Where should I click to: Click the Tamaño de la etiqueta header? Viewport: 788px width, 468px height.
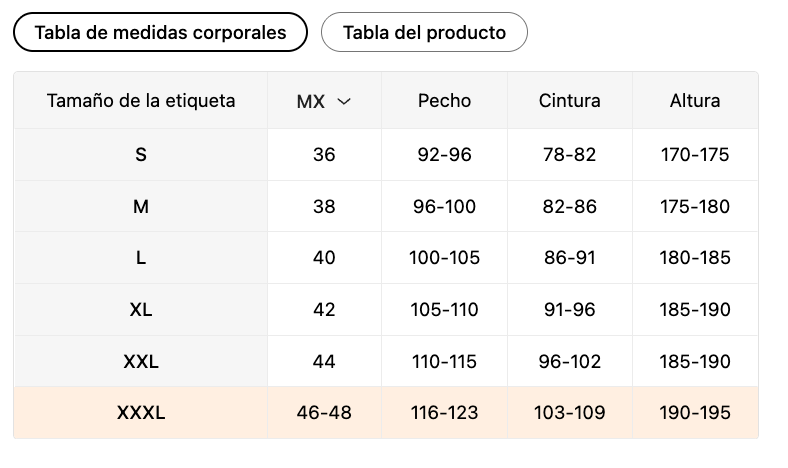(141, 101)
